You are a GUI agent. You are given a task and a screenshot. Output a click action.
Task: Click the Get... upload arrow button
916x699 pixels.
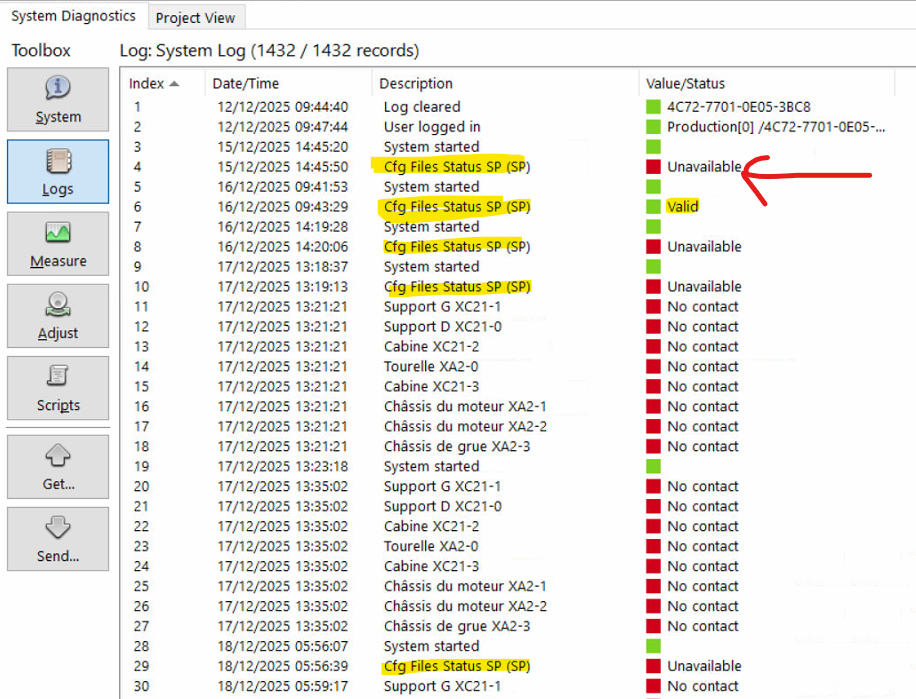(58, 467)
